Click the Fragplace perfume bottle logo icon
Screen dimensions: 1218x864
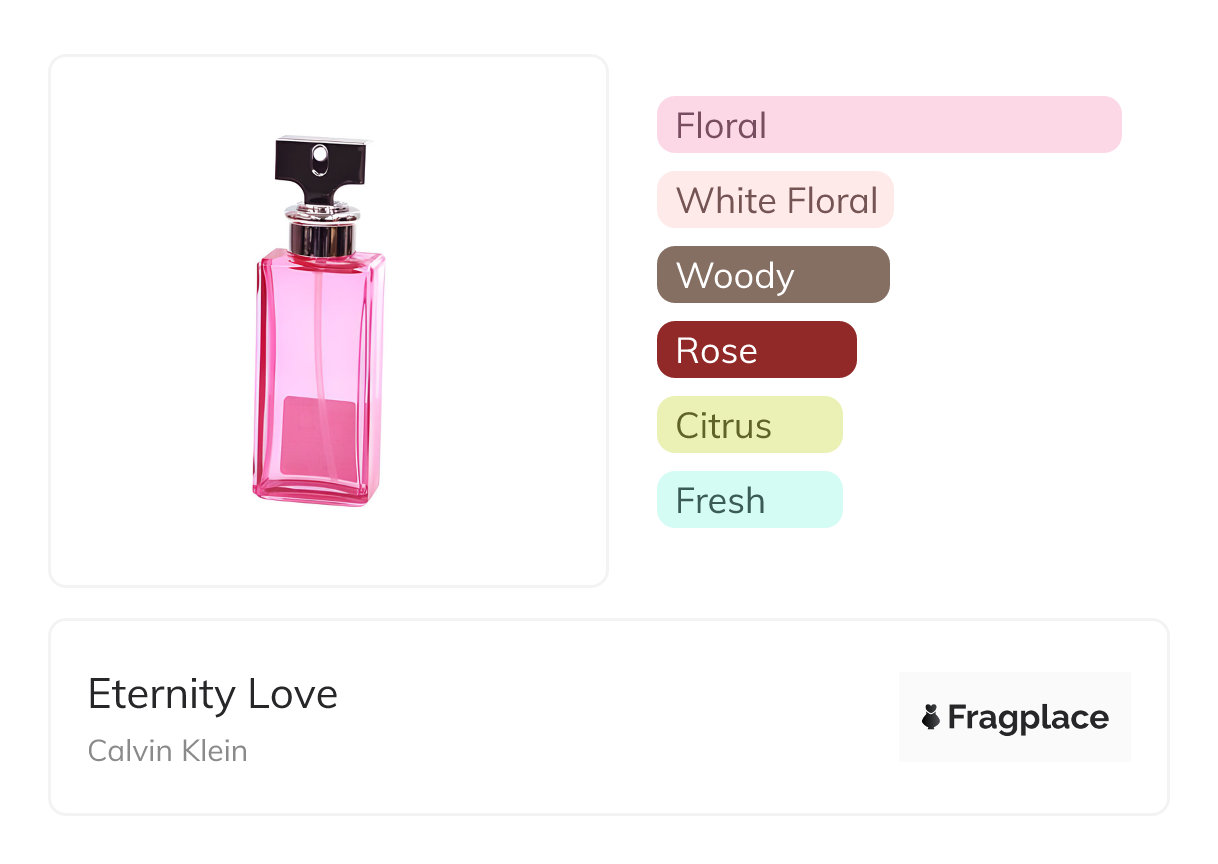click(x=931, y=717)
